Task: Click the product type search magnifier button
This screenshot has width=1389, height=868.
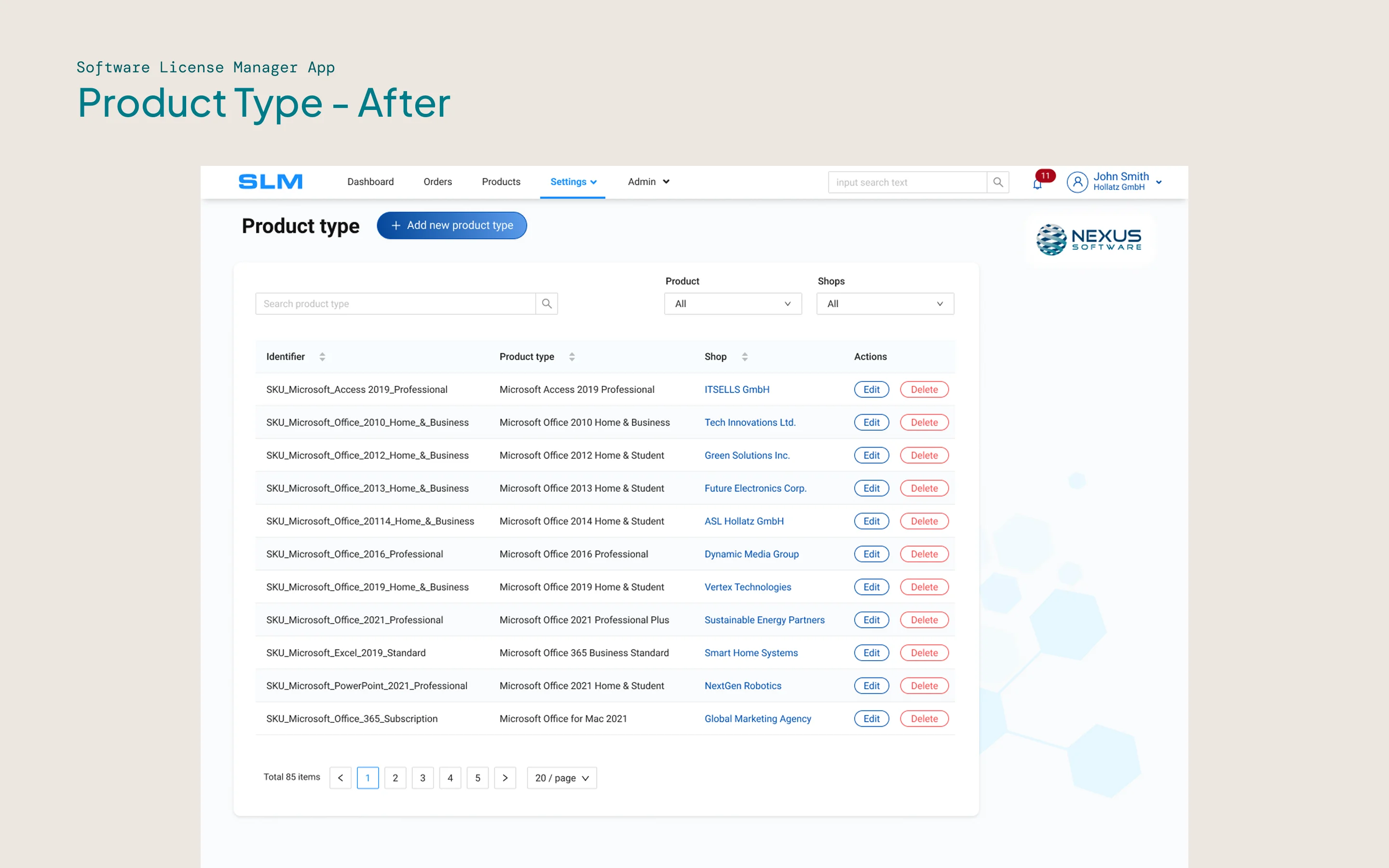Action: click(546, 304)
